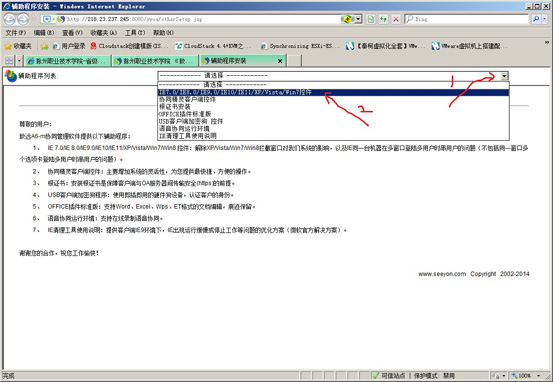Viewport: 553px width, 382px height.
Task: Click the compatibility view icon in address bar
Action: [371, 19]
